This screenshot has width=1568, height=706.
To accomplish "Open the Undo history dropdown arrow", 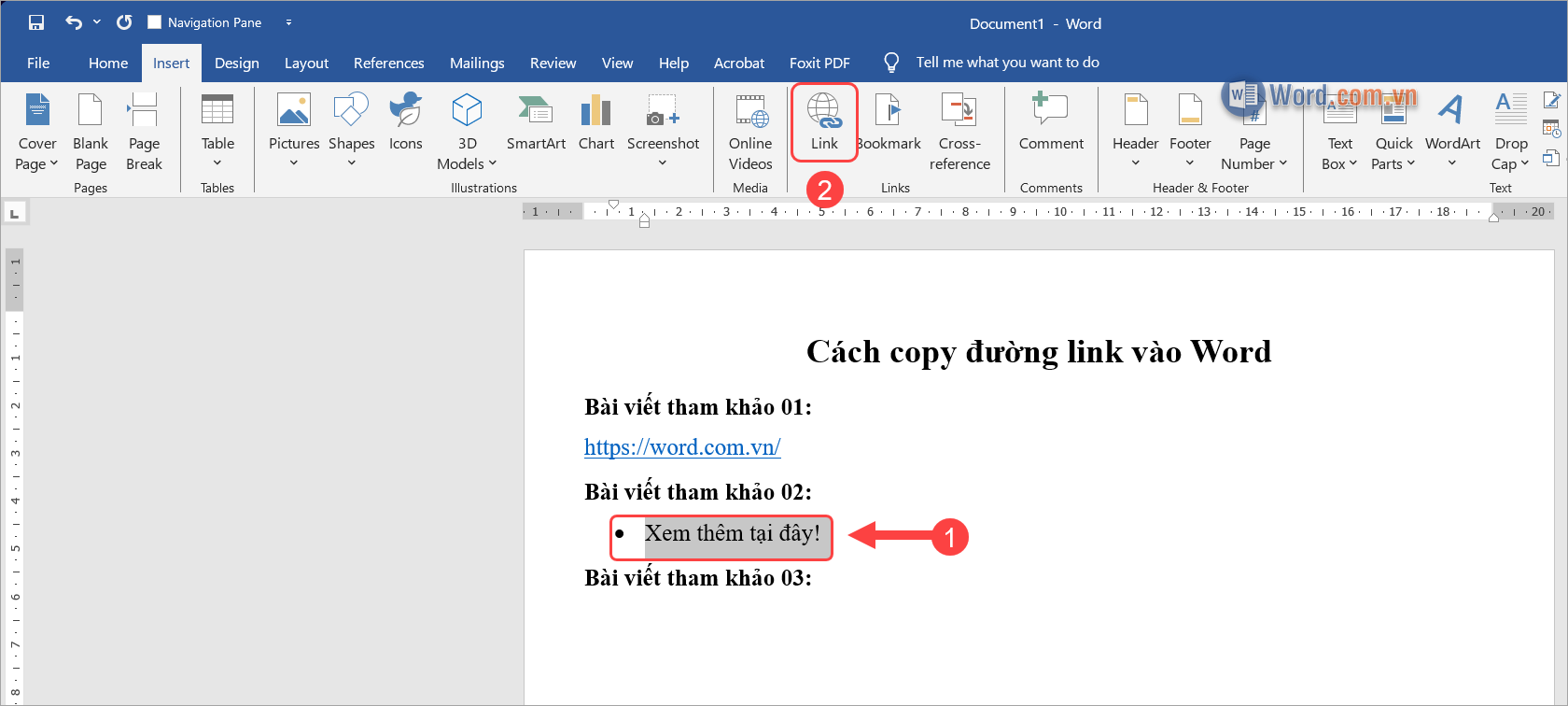I will (97, 22).
